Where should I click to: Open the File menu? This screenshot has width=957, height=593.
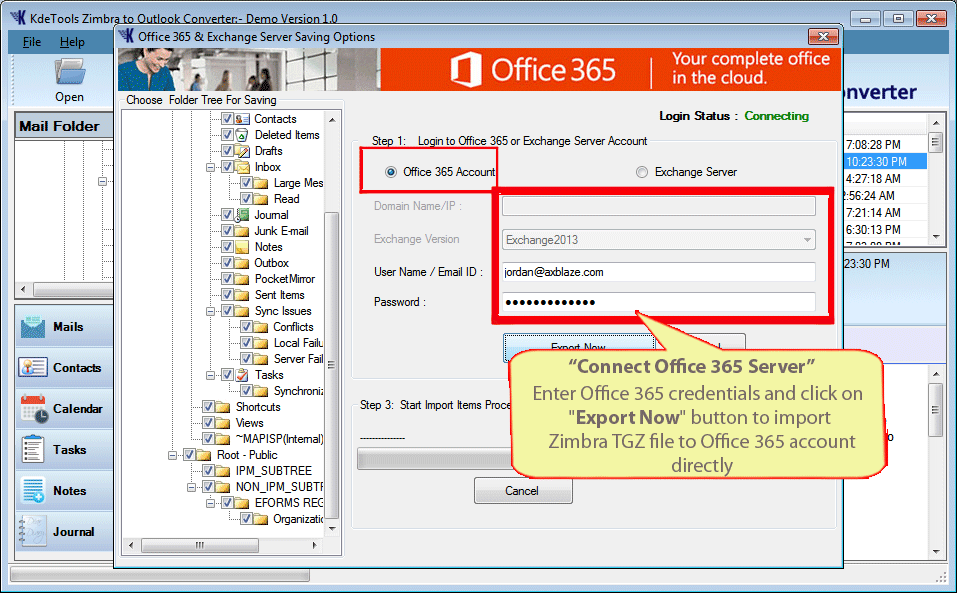click(32, 42)
